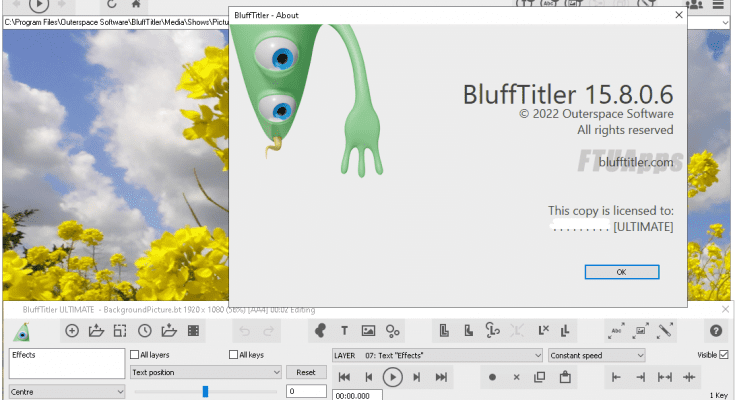Click the Text position slider handle
Image resolution: width=735 pixels, height=400 pixels.
205,391
